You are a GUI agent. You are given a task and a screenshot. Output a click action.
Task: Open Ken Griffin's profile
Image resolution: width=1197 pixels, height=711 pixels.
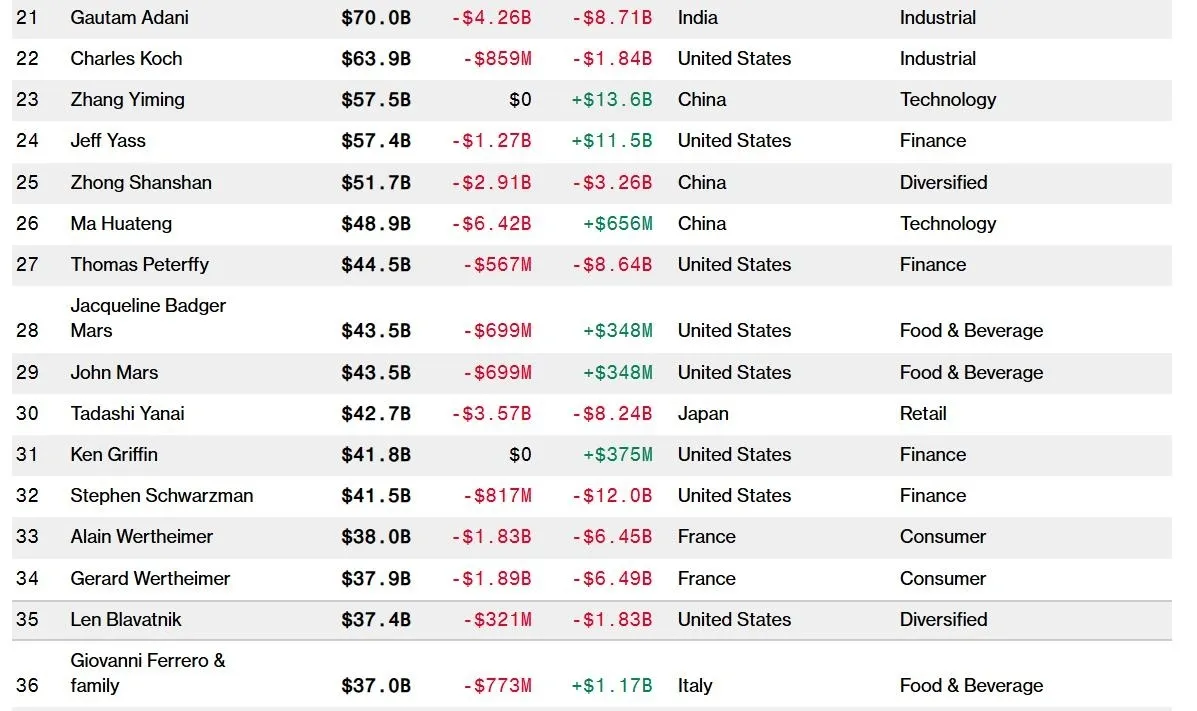pos(114,454)
